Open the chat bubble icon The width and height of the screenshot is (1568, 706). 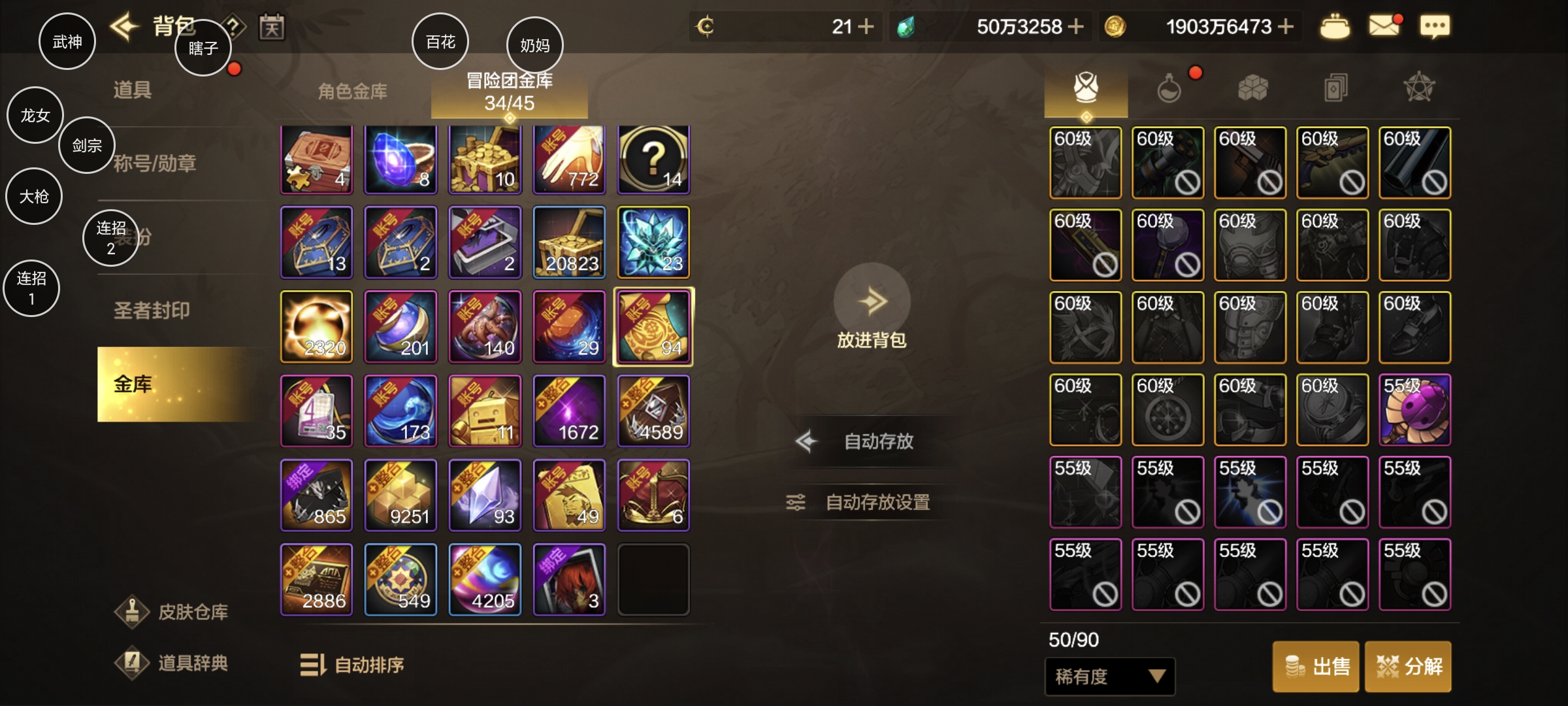click(1435, 26)
